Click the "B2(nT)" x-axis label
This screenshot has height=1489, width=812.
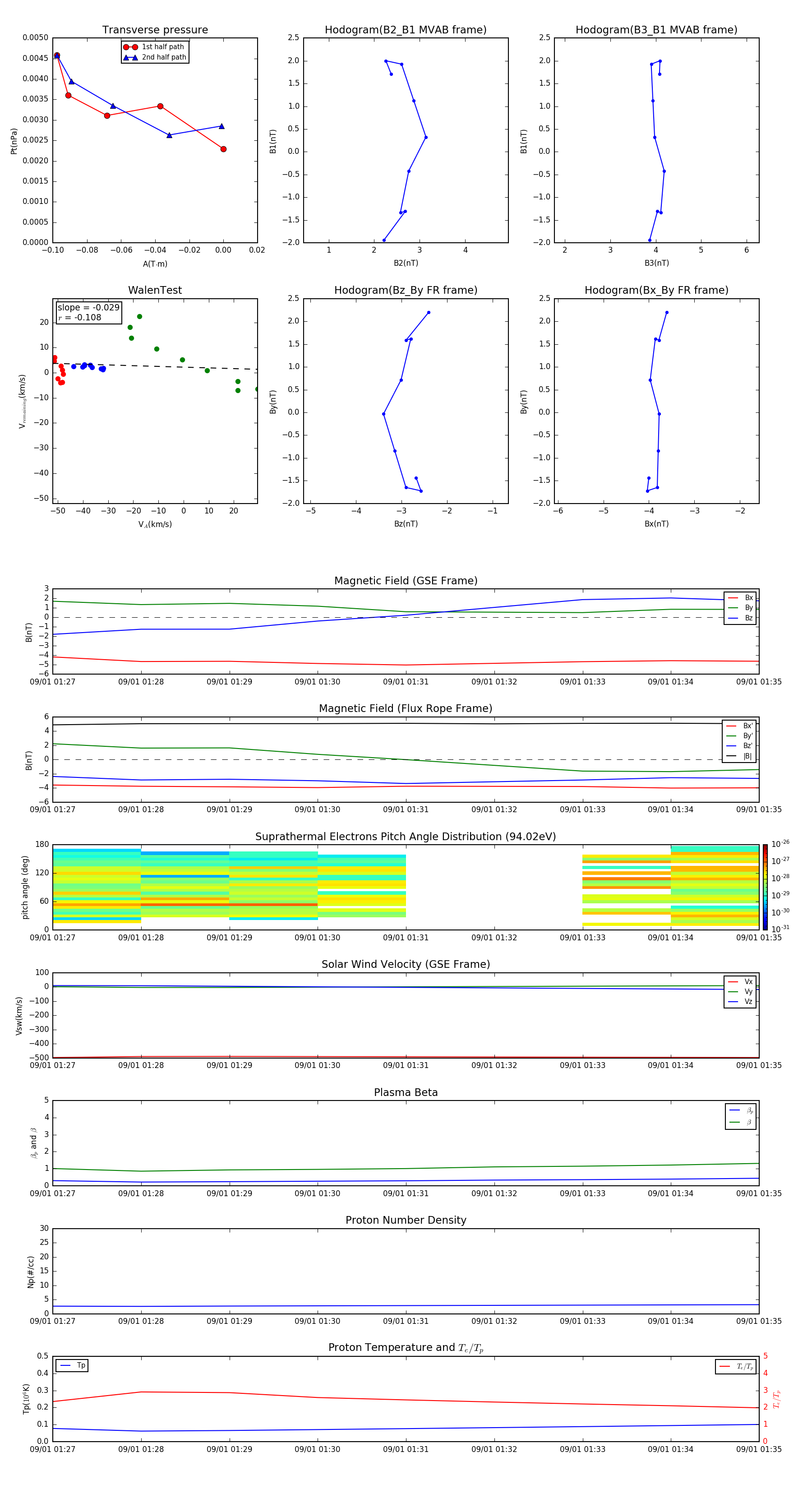point(406,264)
